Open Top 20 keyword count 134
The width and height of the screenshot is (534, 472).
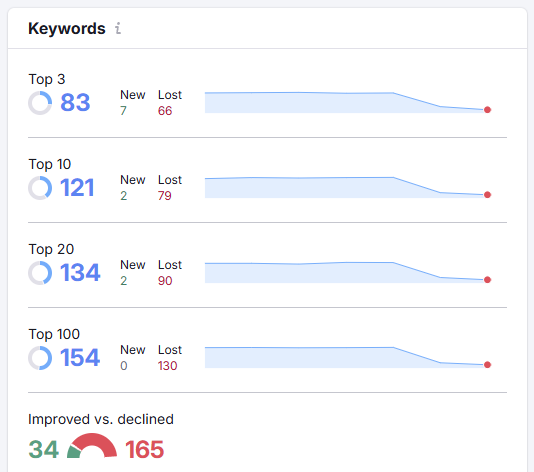click(x=80, y=273)
